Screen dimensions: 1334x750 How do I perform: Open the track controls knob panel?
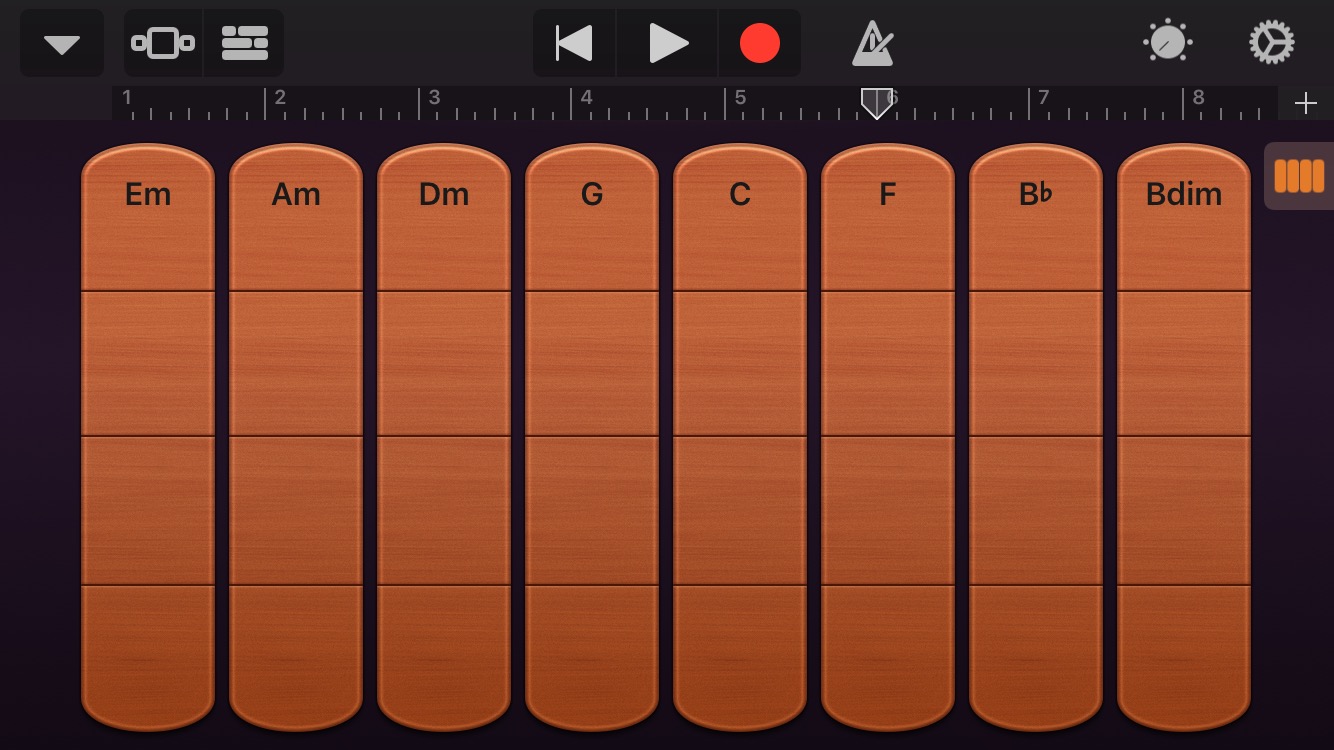[x=1166, y=42]
